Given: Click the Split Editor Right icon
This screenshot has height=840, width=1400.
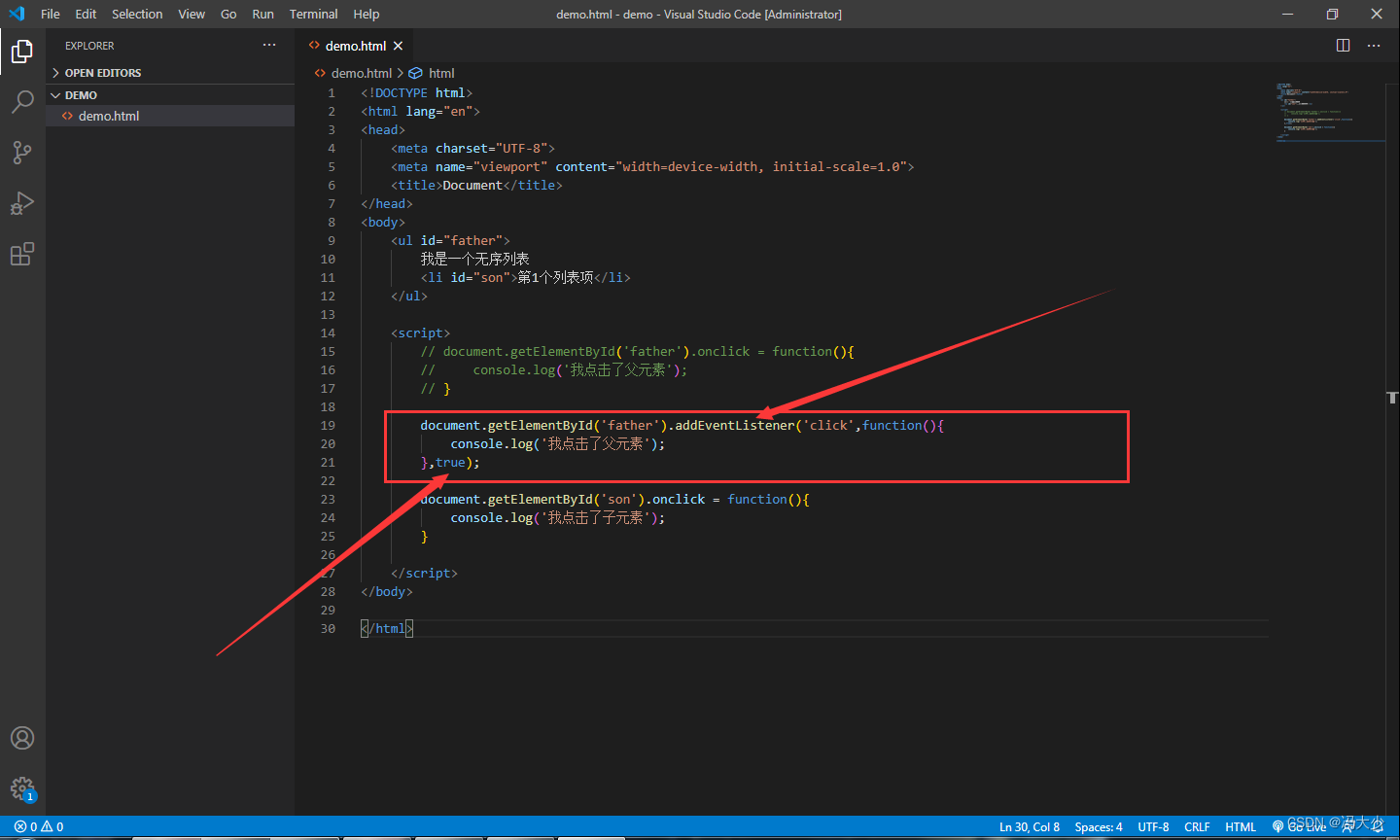Looking at the screenshot, I should click(x=1343, y=46).
